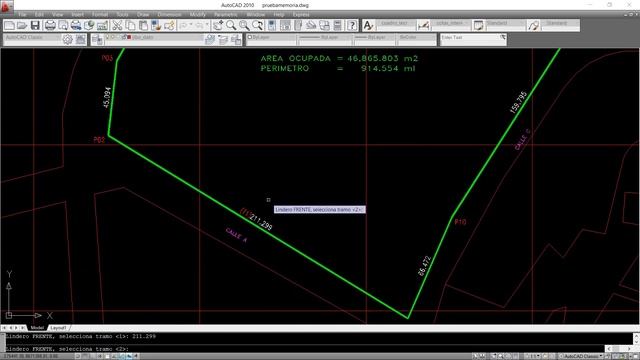Click the command line input
Screen dimensions: 640x360
coord(304,349)
